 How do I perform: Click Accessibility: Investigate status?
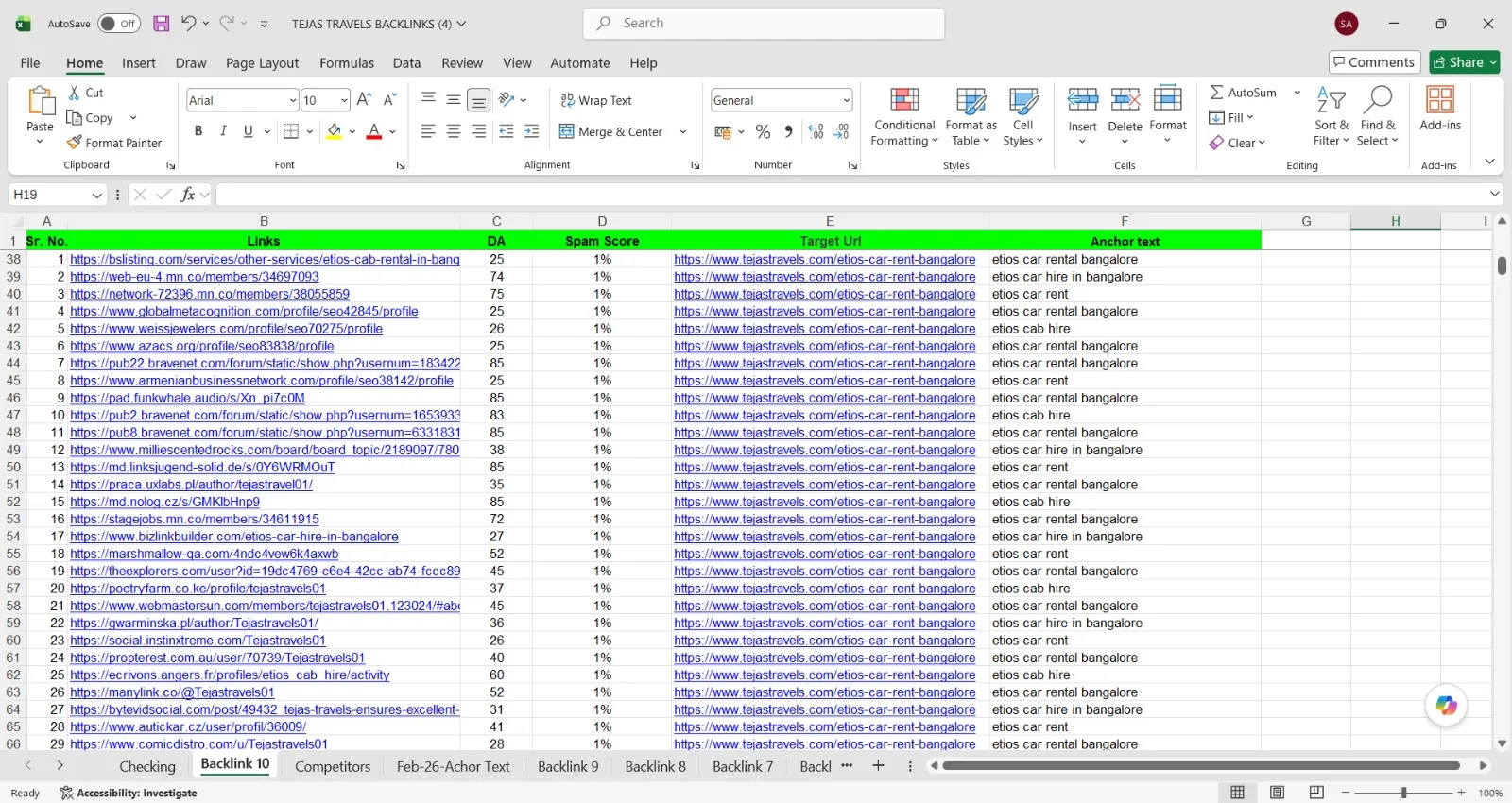(129, 793)
